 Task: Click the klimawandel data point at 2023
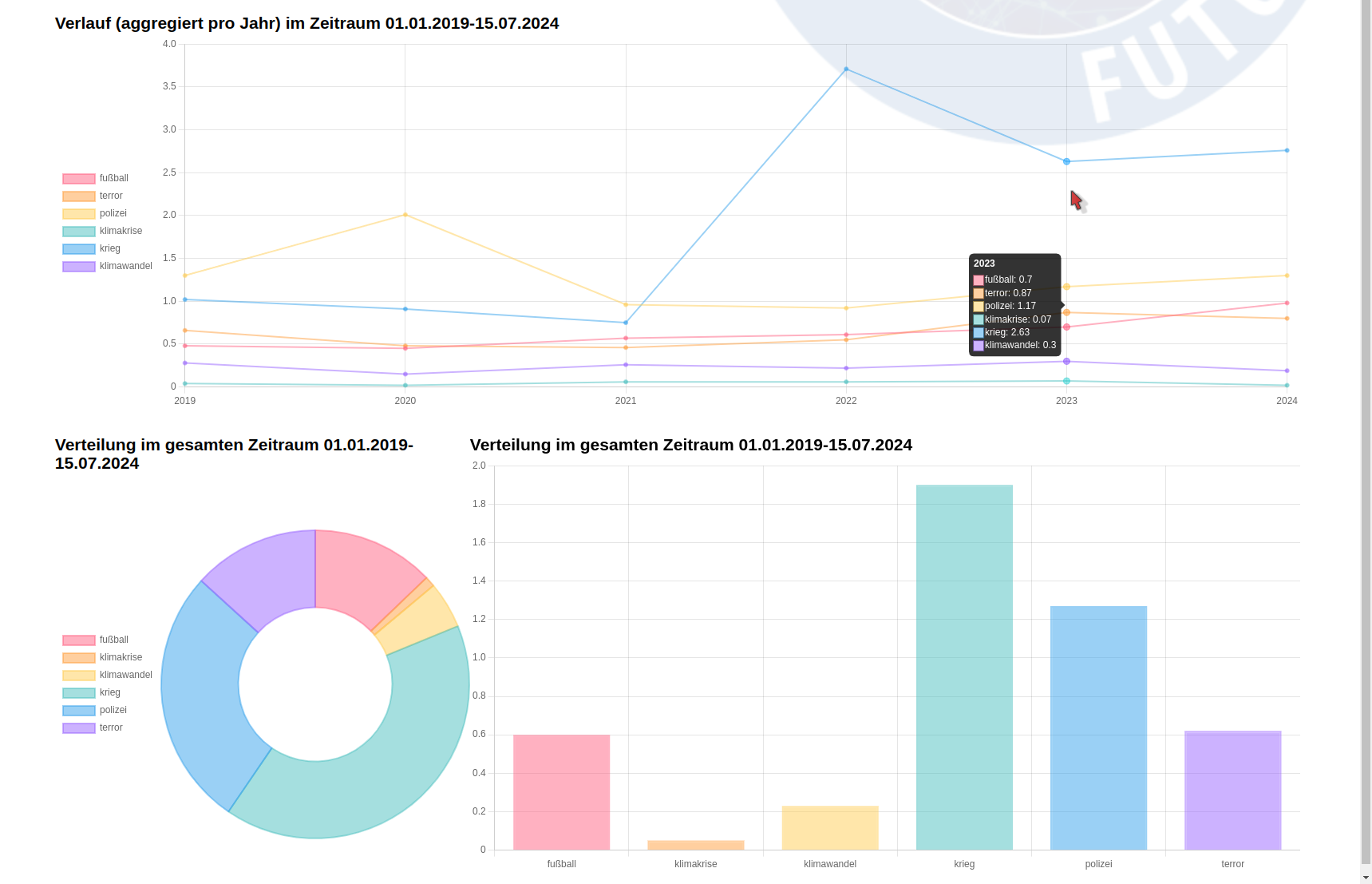point(1066,361)
